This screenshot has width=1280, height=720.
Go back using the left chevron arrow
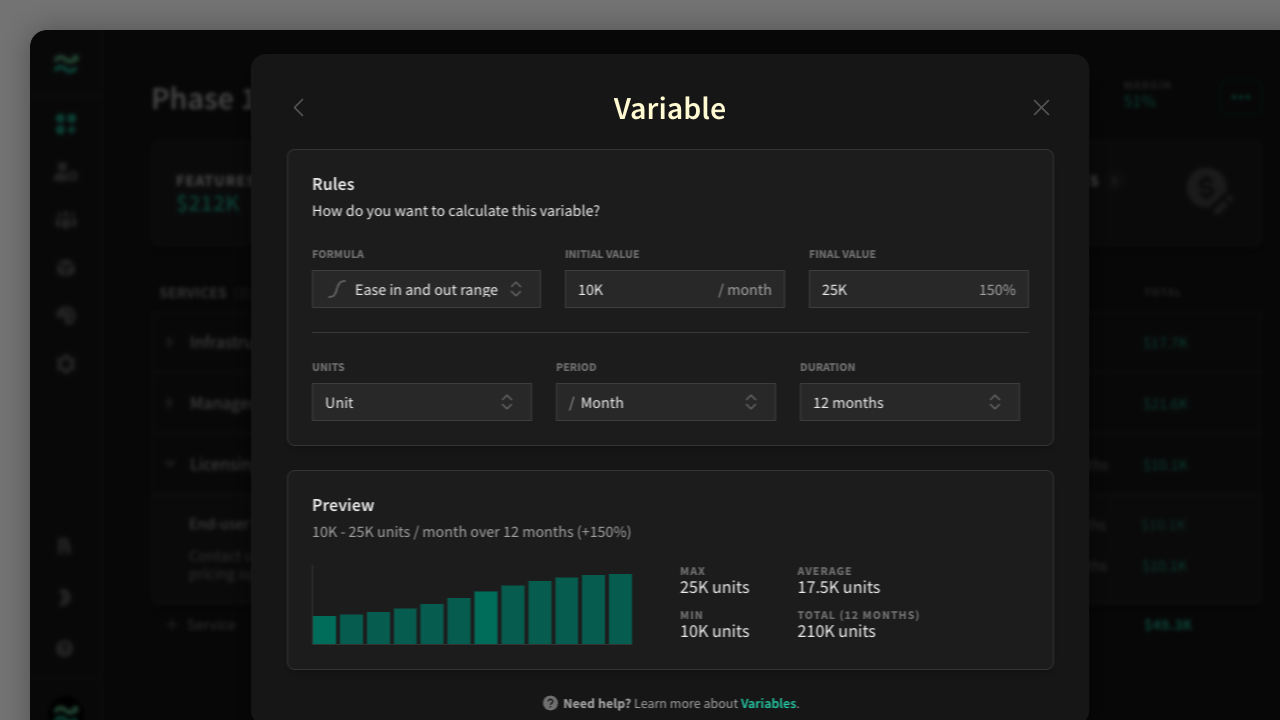pyautogui.click(x=298, y=108)
